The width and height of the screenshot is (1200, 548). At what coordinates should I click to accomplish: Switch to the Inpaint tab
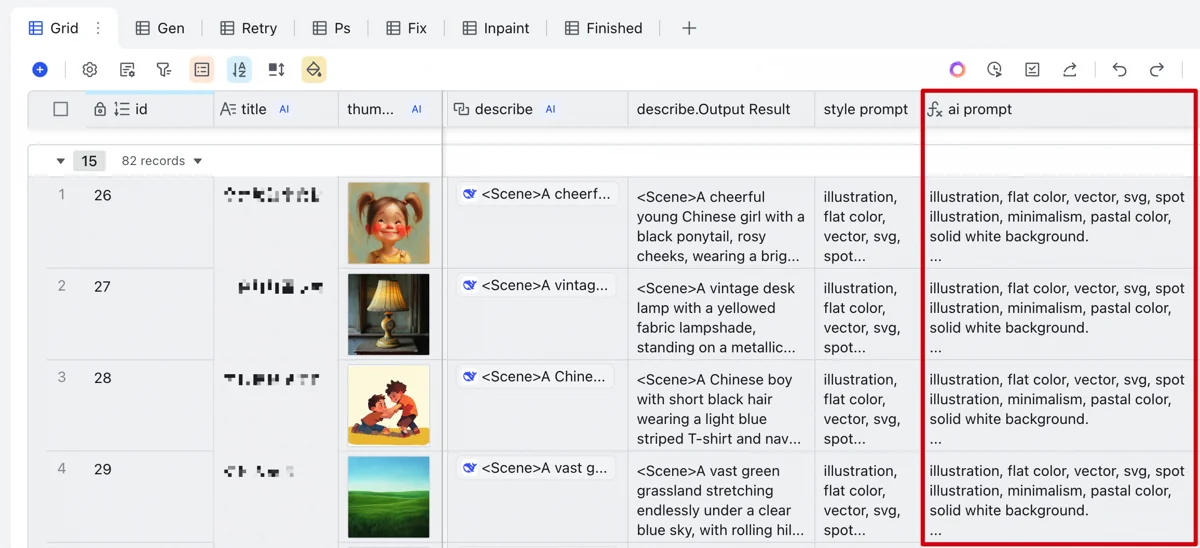[x=496, y=28]
